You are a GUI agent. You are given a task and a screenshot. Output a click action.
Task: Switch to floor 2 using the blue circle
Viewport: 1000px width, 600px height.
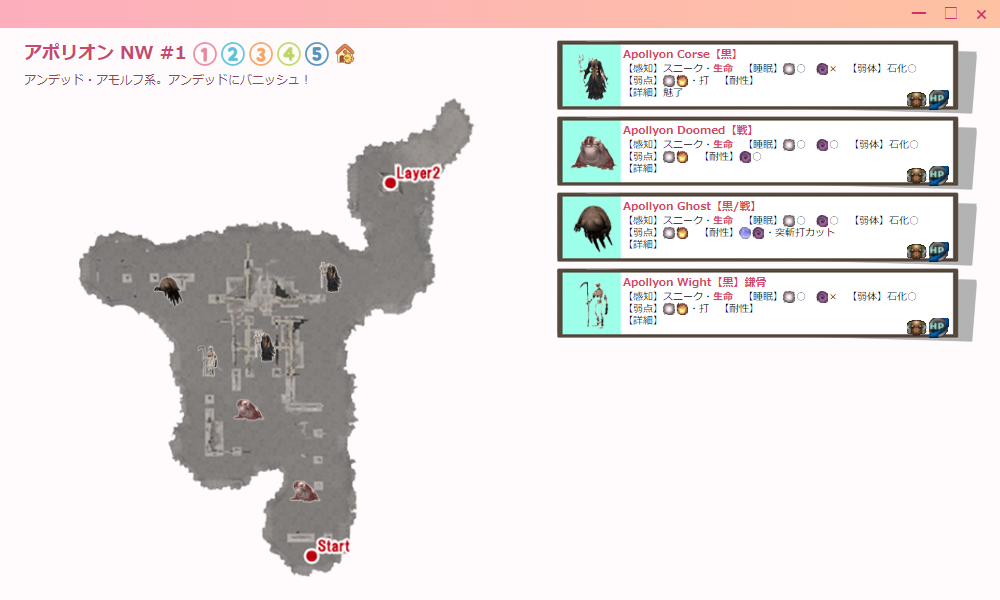pyautogui.click(x=232, y=54)
